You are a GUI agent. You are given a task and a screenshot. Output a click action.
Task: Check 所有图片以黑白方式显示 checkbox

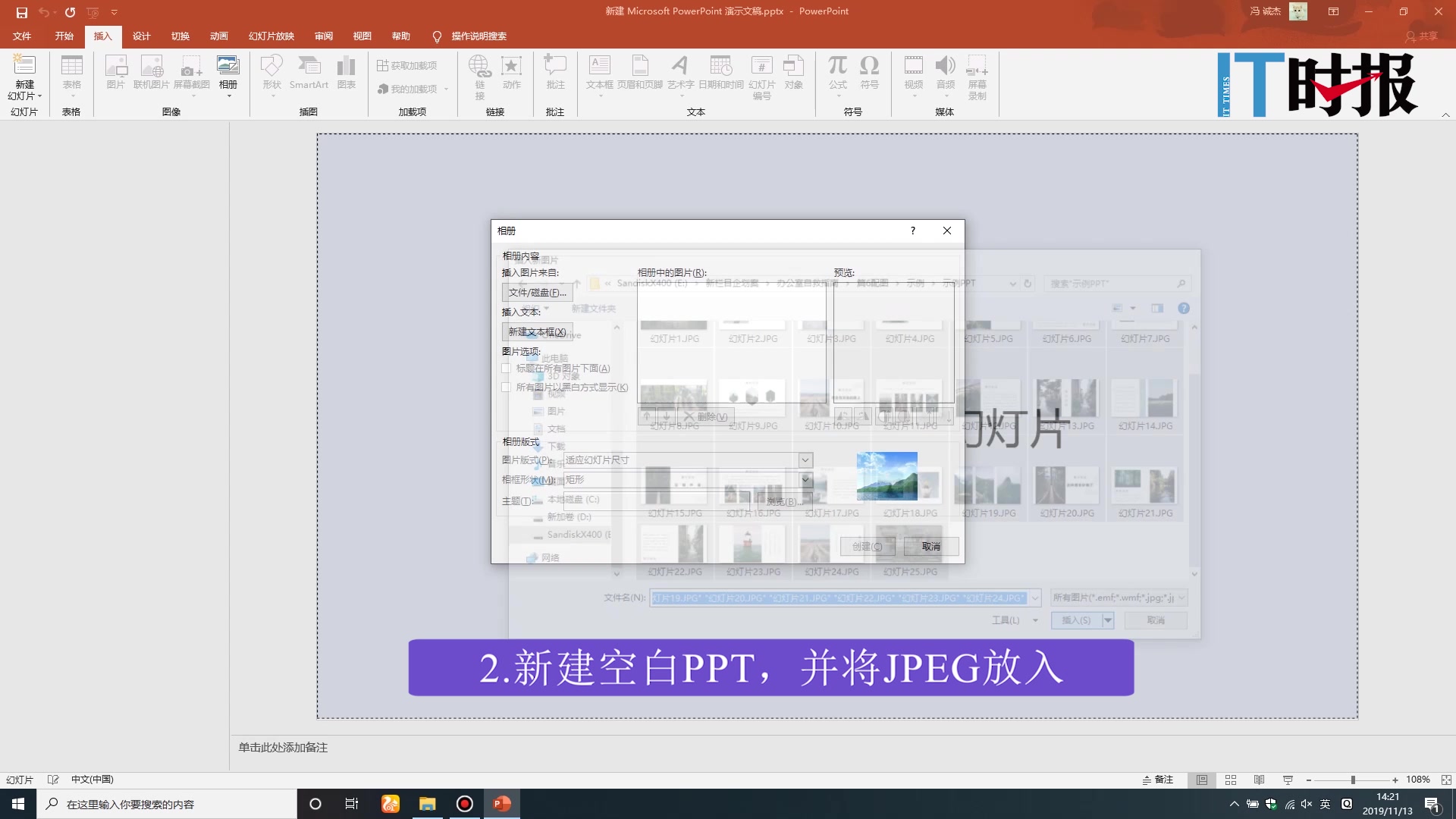point(506,388)
